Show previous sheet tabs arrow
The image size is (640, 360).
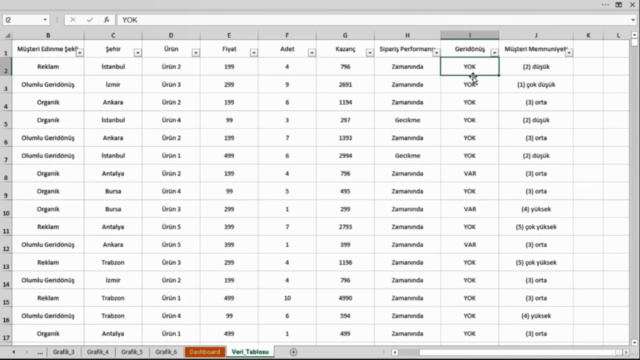13,352
